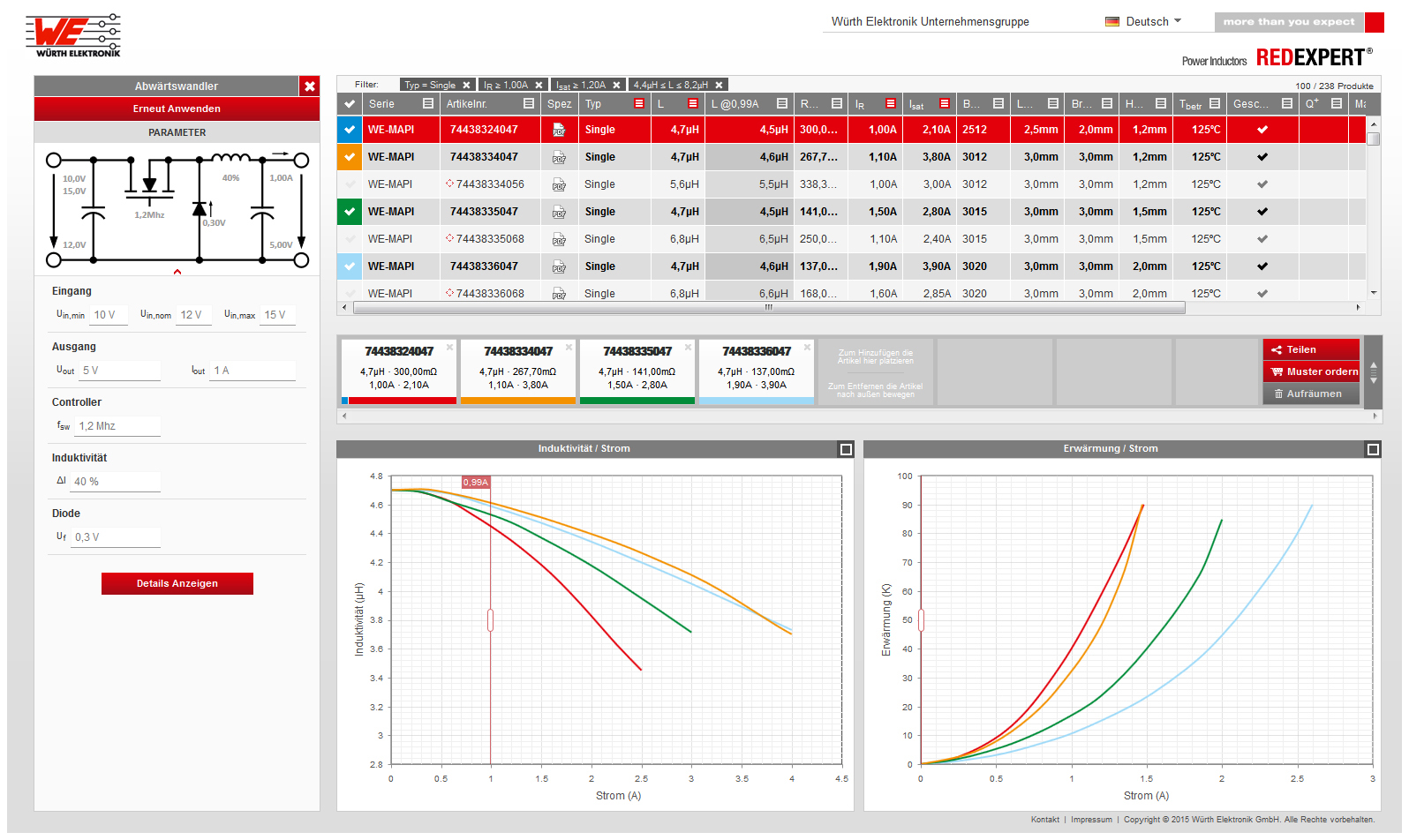Image resolution: width=1409 pixels, height=840 pixels.
Task: Open PDF datasheet for 74438334056
Action: click(559, 184)
